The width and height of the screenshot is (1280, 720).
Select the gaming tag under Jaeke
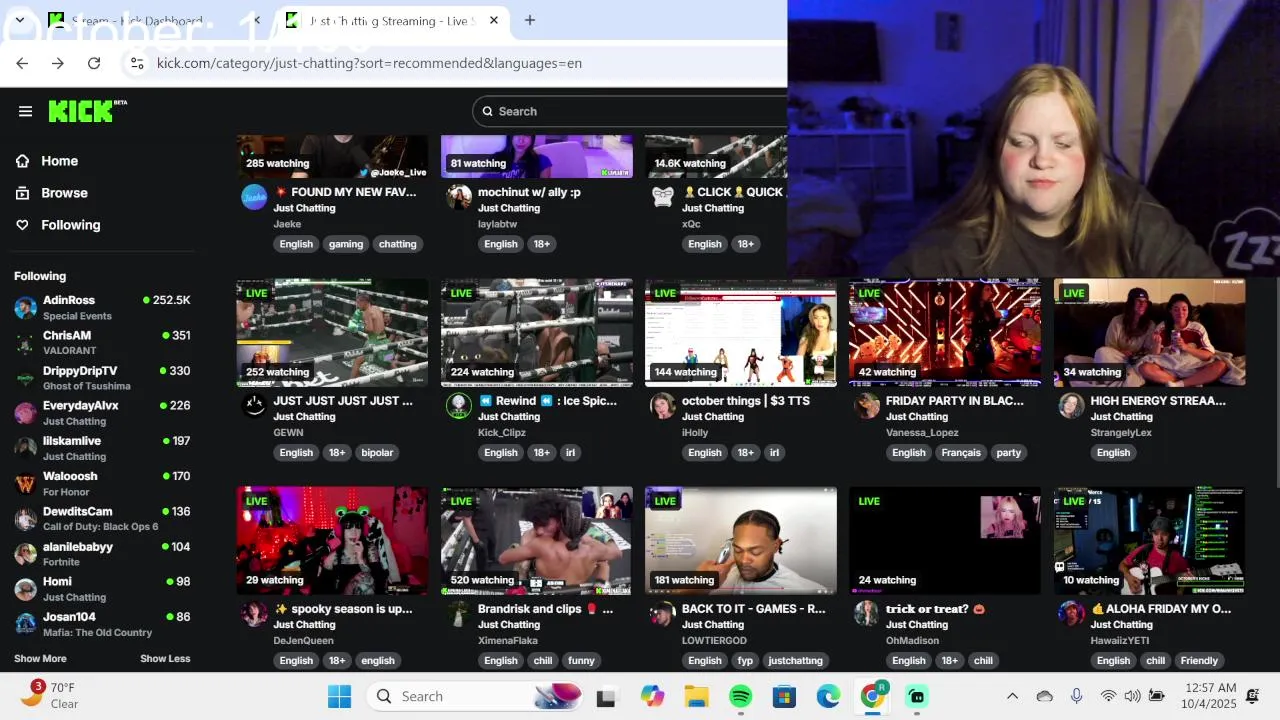coord(346,244)
